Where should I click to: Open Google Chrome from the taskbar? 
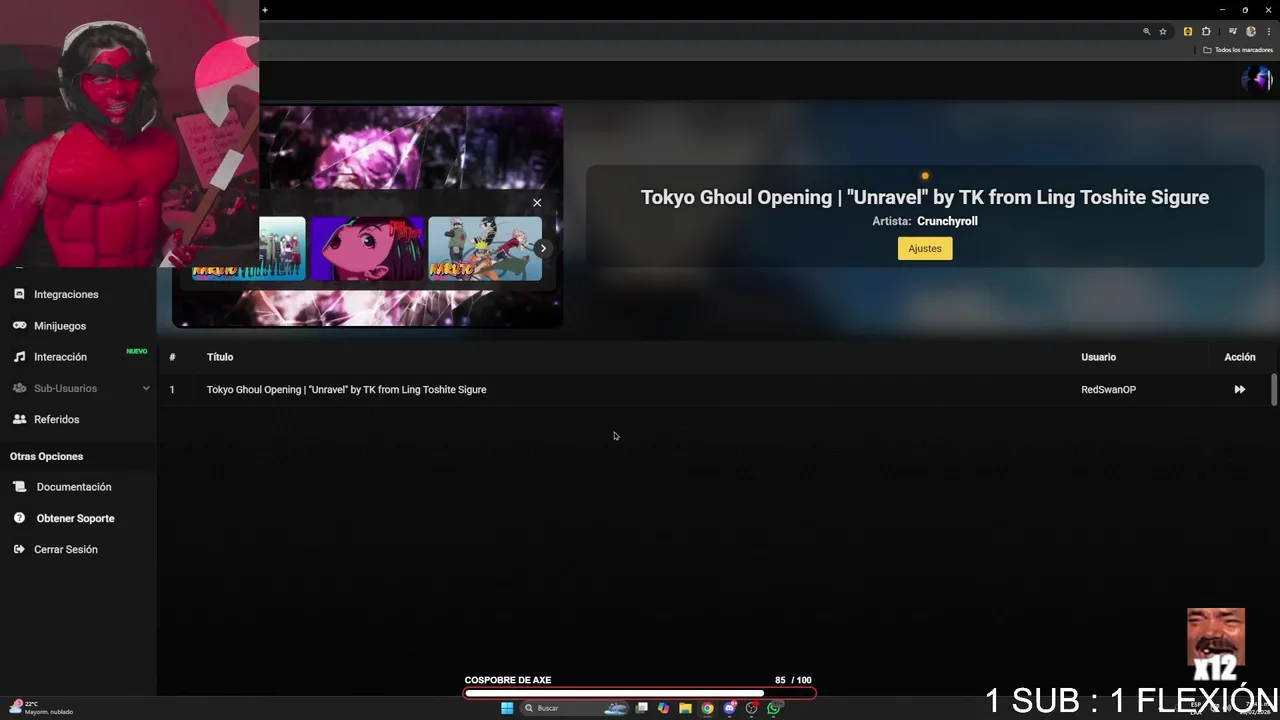[x=707, y=708]
